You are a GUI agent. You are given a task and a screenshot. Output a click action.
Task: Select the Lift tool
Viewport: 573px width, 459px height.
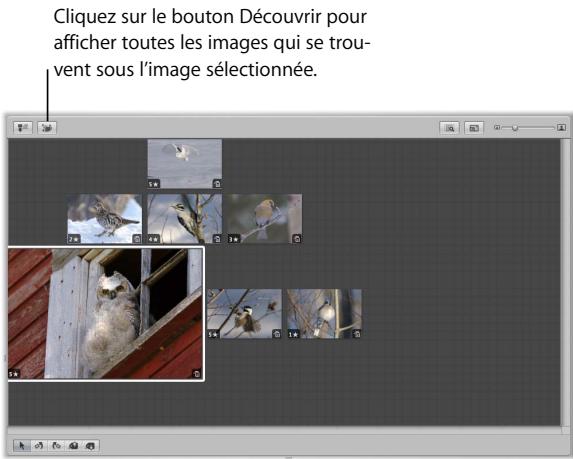click(x=73, y=445)
